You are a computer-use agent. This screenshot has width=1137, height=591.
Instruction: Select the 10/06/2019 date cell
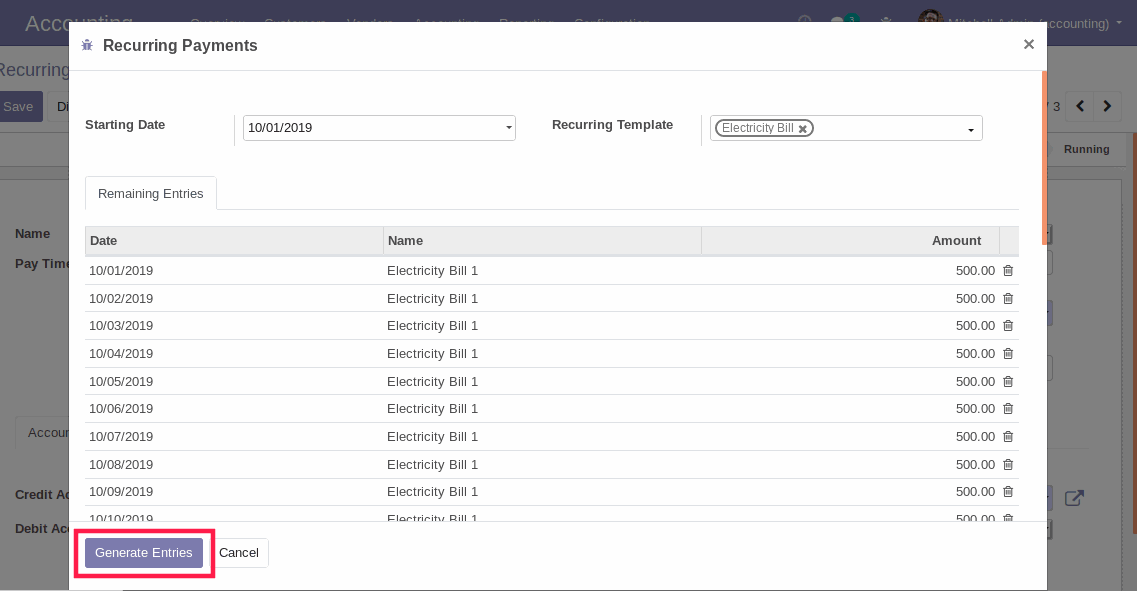pos(121,409)
